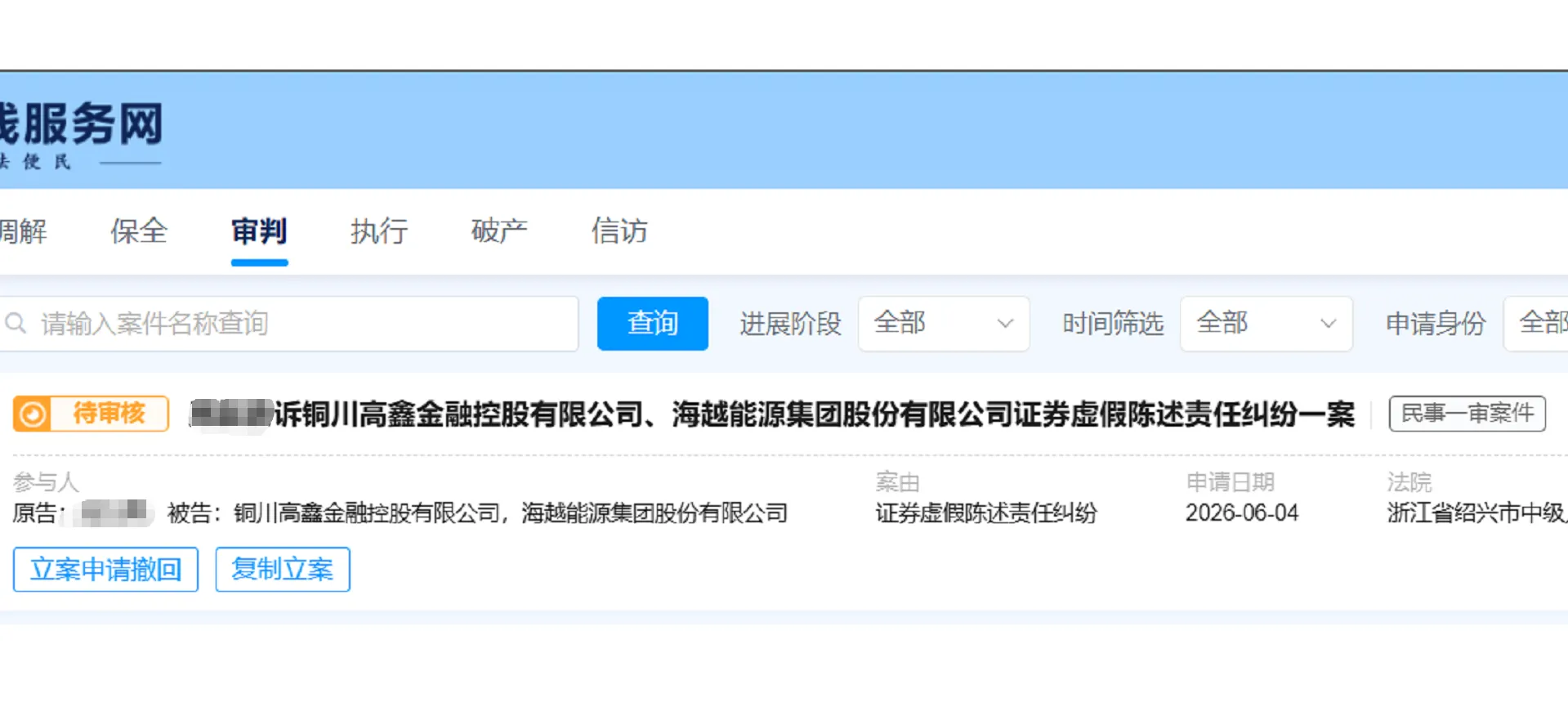The width and height of the screenshot is (1568, 703).
Task: Expand the 时间筛选 dropdown
Action: [1266, 324]
